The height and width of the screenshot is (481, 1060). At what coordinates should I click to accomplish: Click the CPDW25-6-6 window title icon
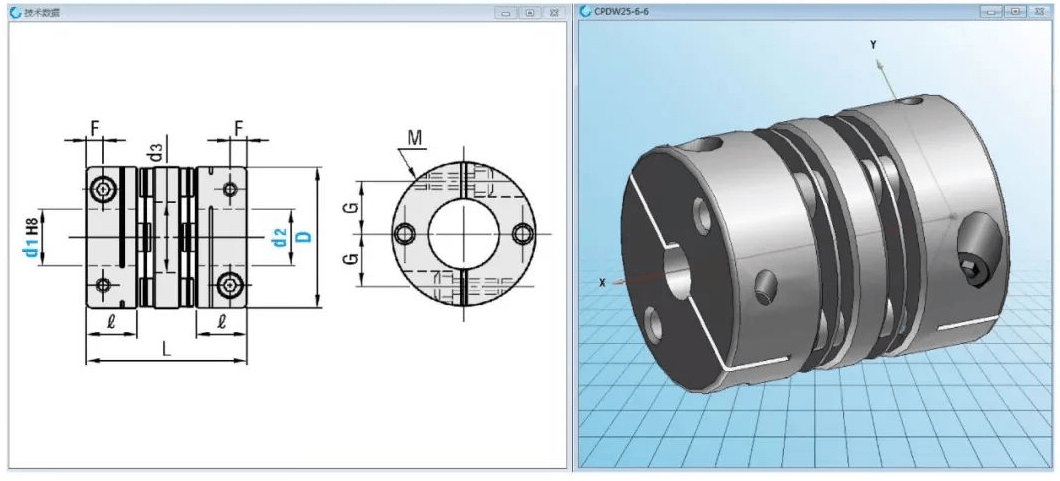click(584, 11)
